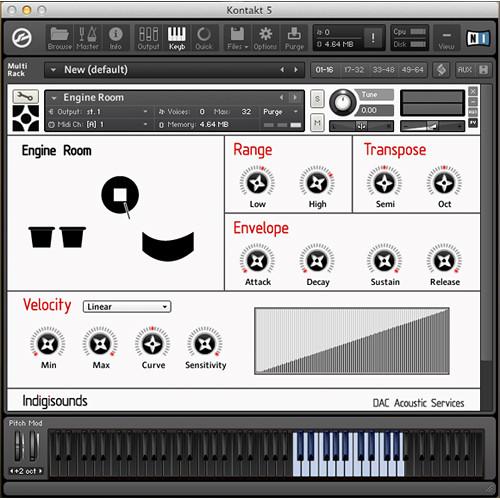Viewport: 500px width, 500px height.
Task: Open the Midi Ch [A] 1 dropdown
Action: [x=99, y=124]
